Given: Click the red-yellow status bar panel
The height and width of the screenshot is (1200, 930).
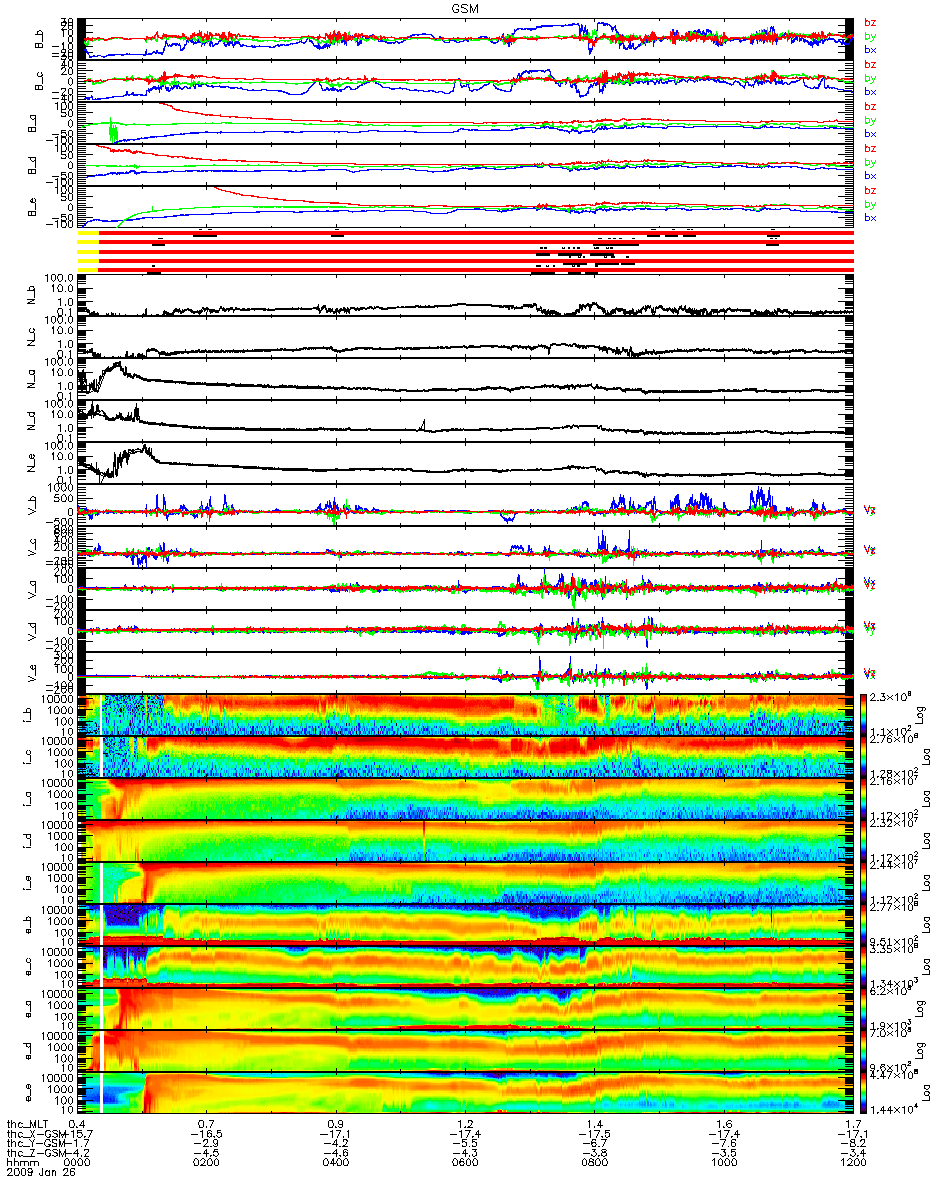Looking at the screenshot, I should [465, 251].
